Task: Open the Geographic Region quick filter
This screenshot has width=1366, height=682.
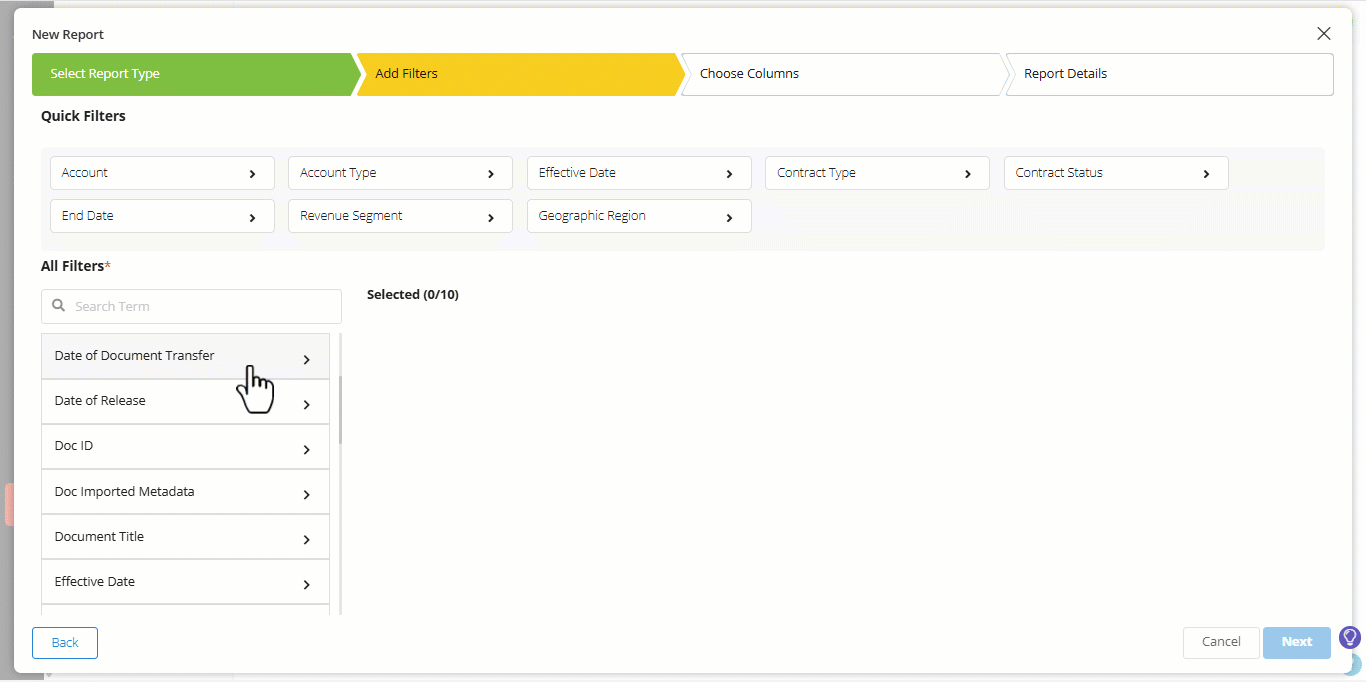Action: point(639,216)
